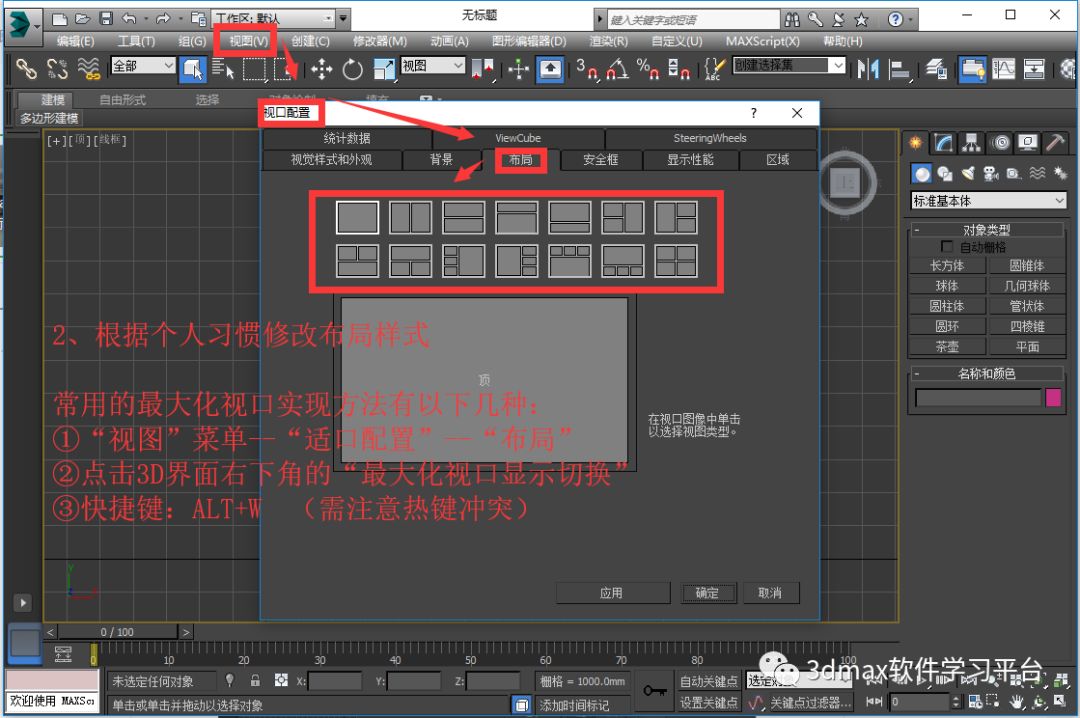This screenshot has height=718, width=1080.
Task: Switch to the 统计数据 tab
Action: [x=347, y=138]
